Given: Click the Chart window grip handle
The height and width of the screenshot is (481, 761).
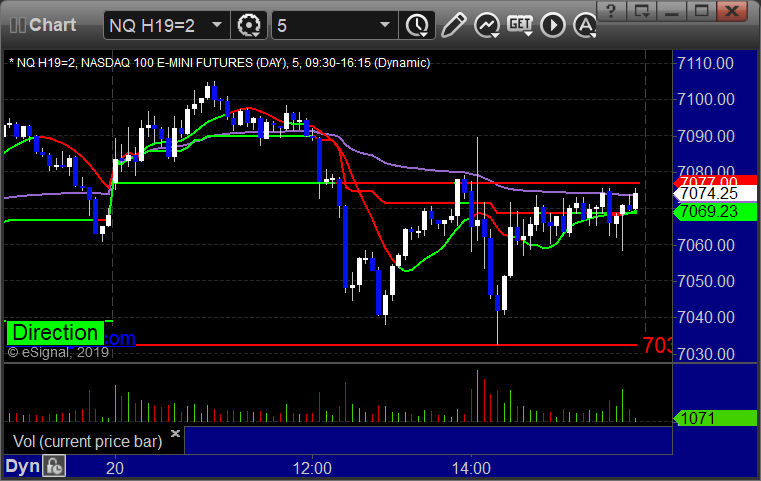Looking at the screenshot, I should click(x=17, y=25).
